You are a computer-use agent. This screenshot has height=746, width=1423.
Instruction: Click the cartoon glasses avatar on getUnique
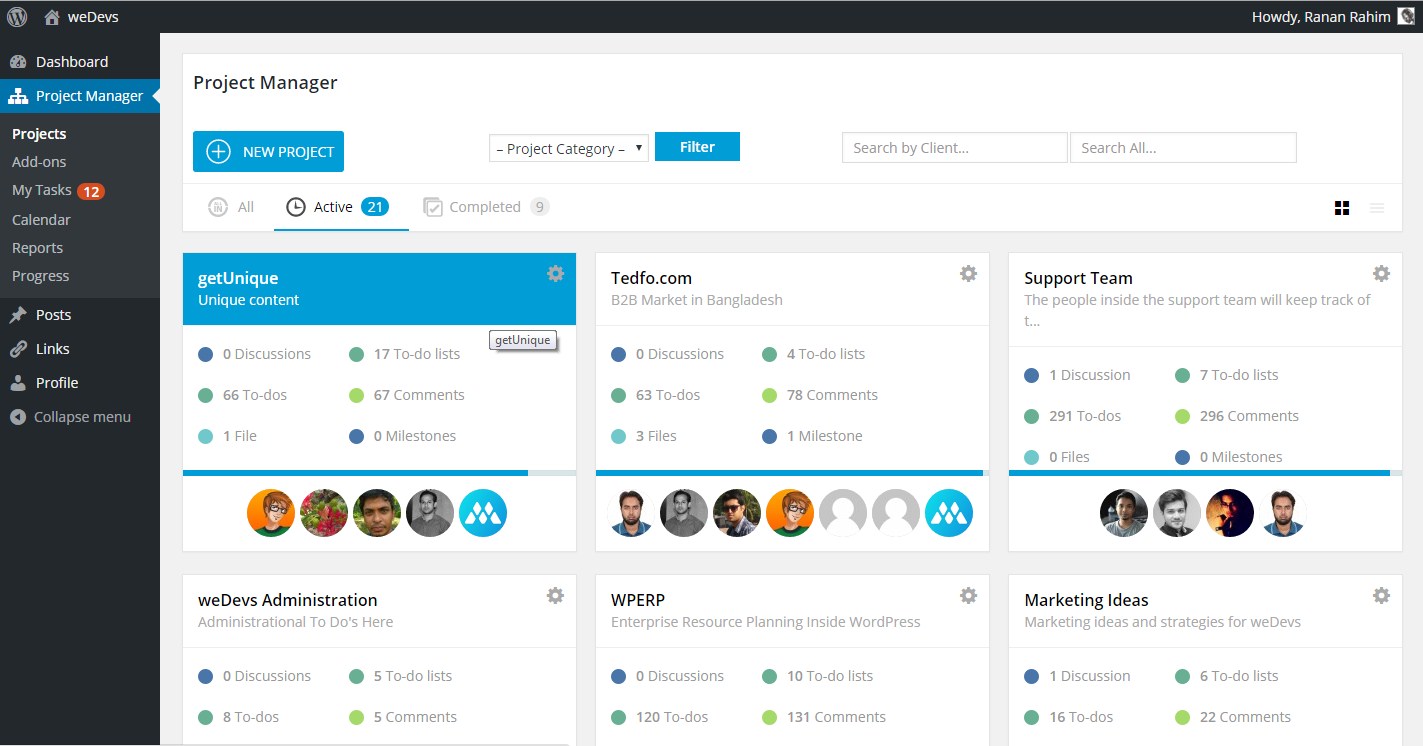271,513
